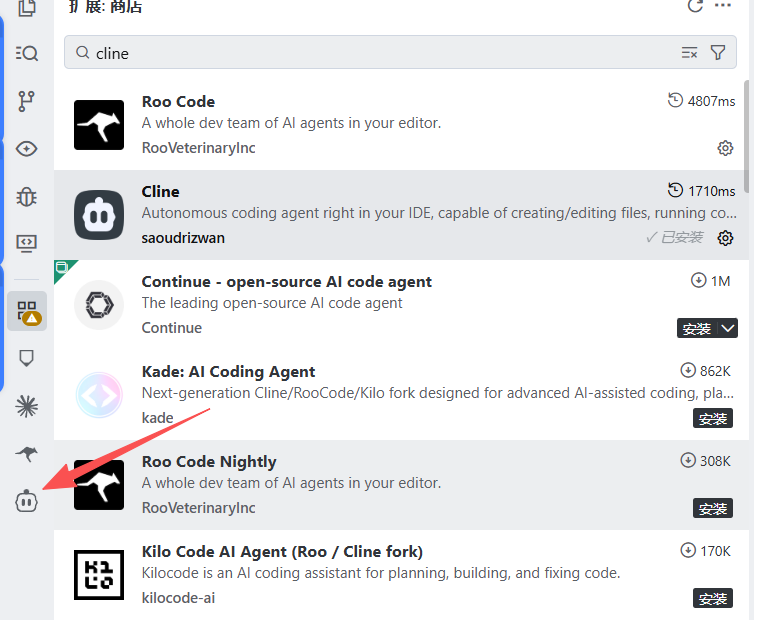Open Cline's manage gear settings
Viewport: 775px width, 620px height.
pyautogui.click(x=726, y=238)
